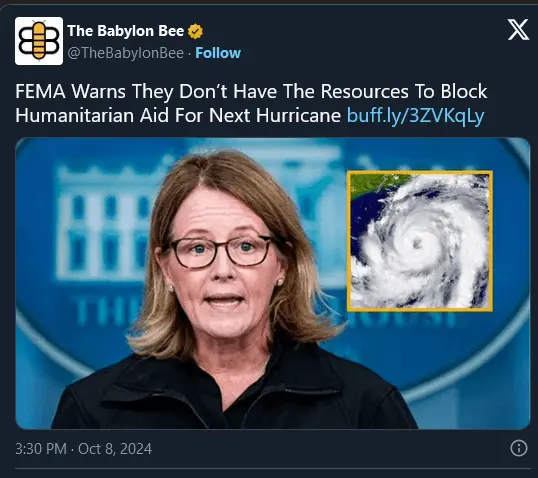Click the eye of the hurricane
Viewport: 538px width, 478px height.
[417, 243]
